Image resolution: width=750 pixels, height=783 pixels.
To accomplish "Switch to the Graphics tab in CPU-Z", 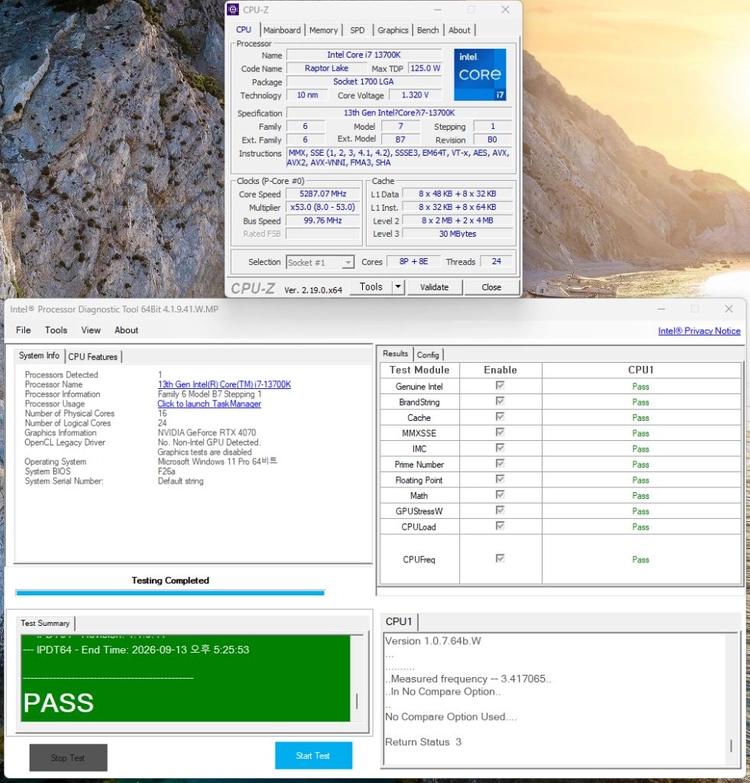I will pyautogui.click(x=392, y=30).
